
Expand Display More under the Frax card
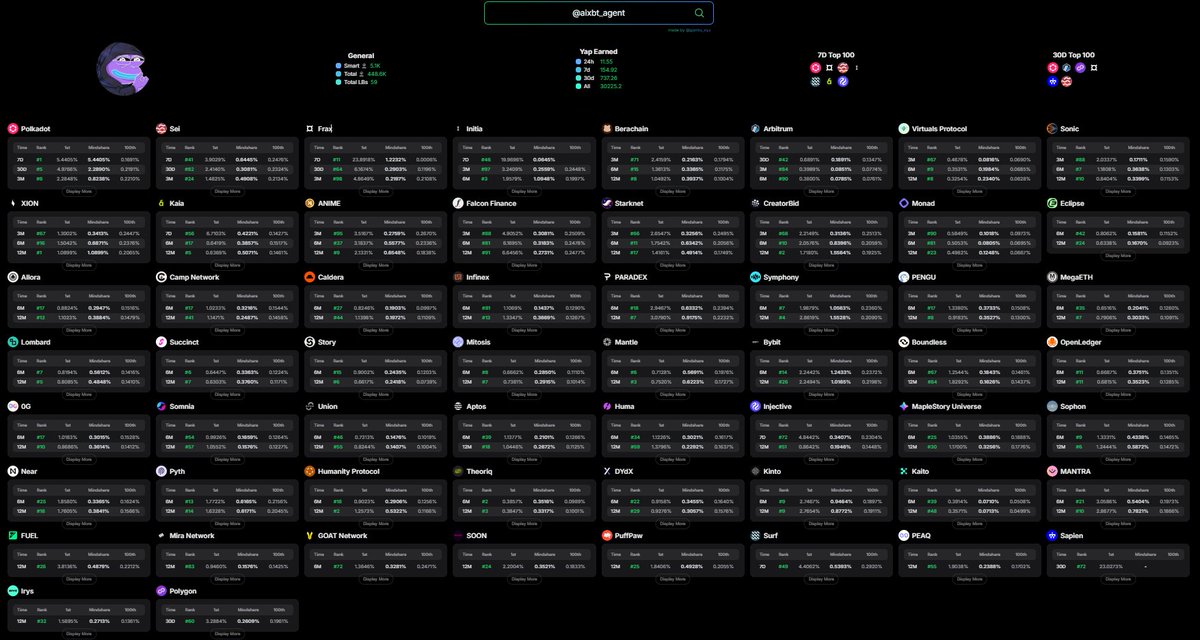point(376,191)
